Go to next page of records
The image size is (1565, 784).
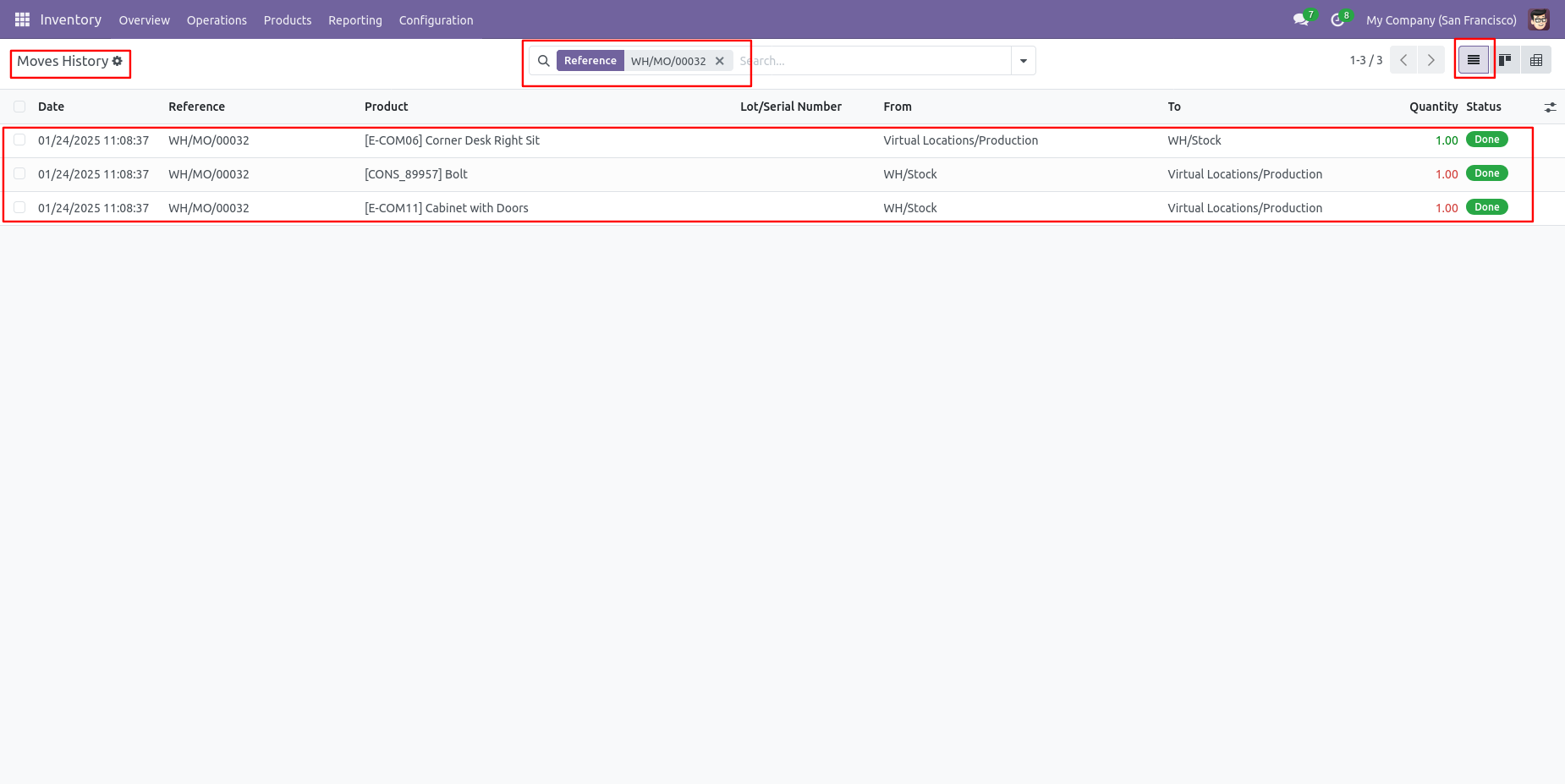click(x=1431, y=60)
